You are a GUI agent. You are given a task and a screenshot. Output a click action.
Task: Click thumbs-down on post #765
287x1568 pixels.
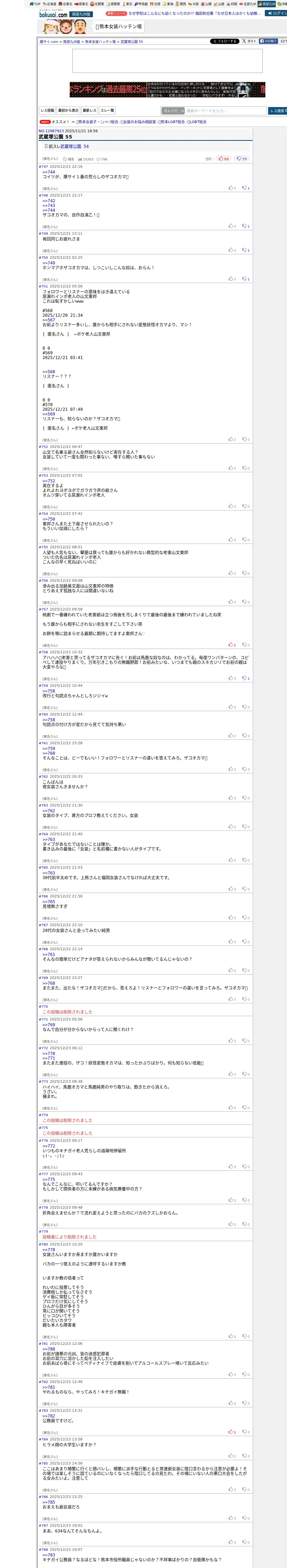click(x=244, y=889)
